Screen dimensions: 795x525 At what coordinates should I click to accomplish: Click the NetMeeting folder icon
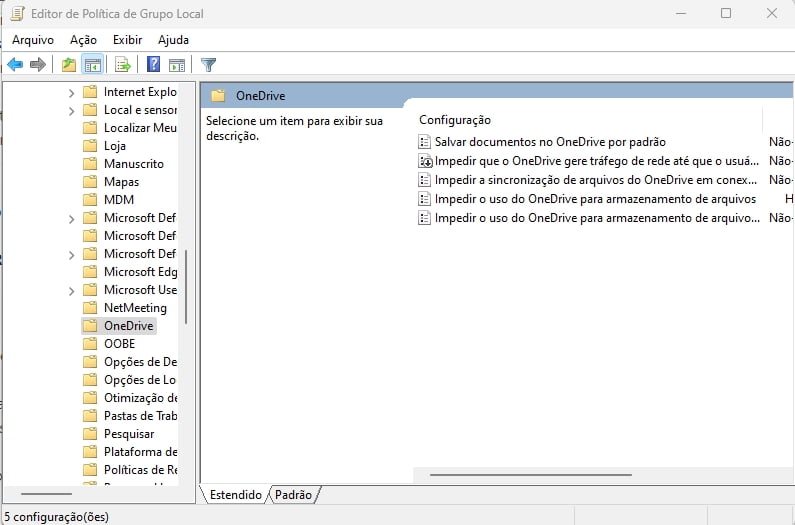[90, 308]
